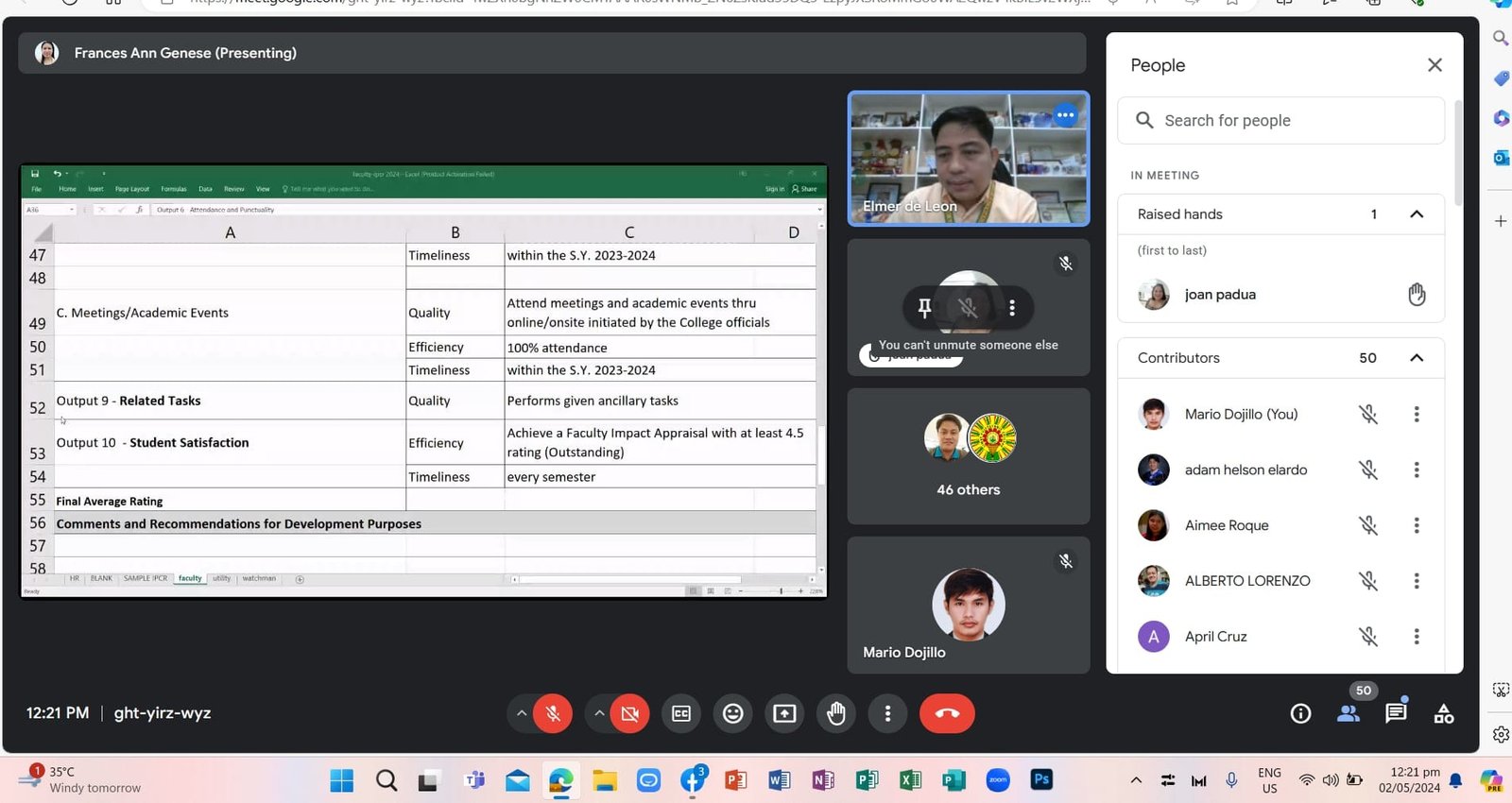This screenshot has height=803, width=1512.
Task: Open Excel from the Windows taskbar
Action: click(x=911, y=780)
